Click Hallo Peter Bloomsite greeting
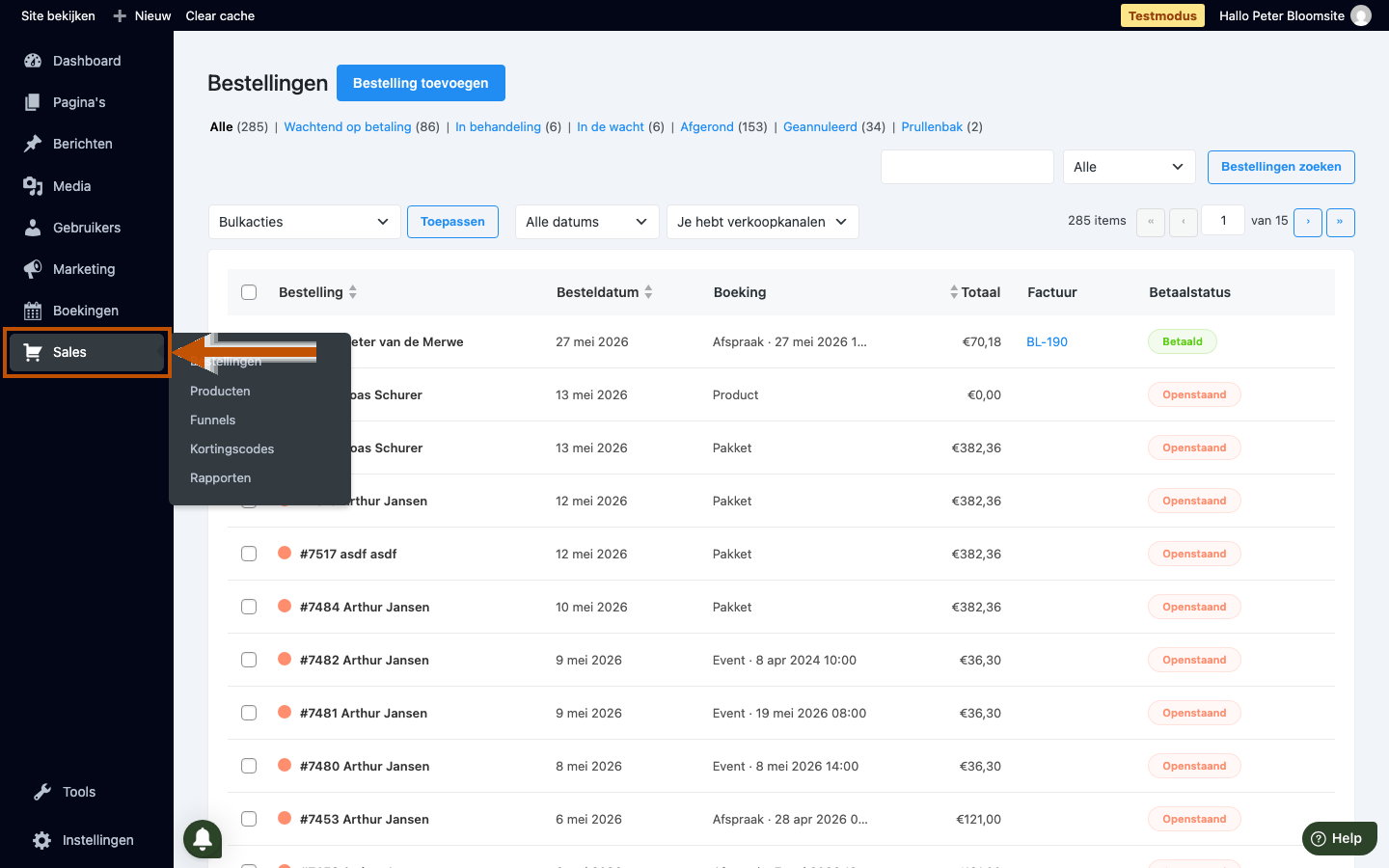Screen dimensions: 1389x868 1281,15
